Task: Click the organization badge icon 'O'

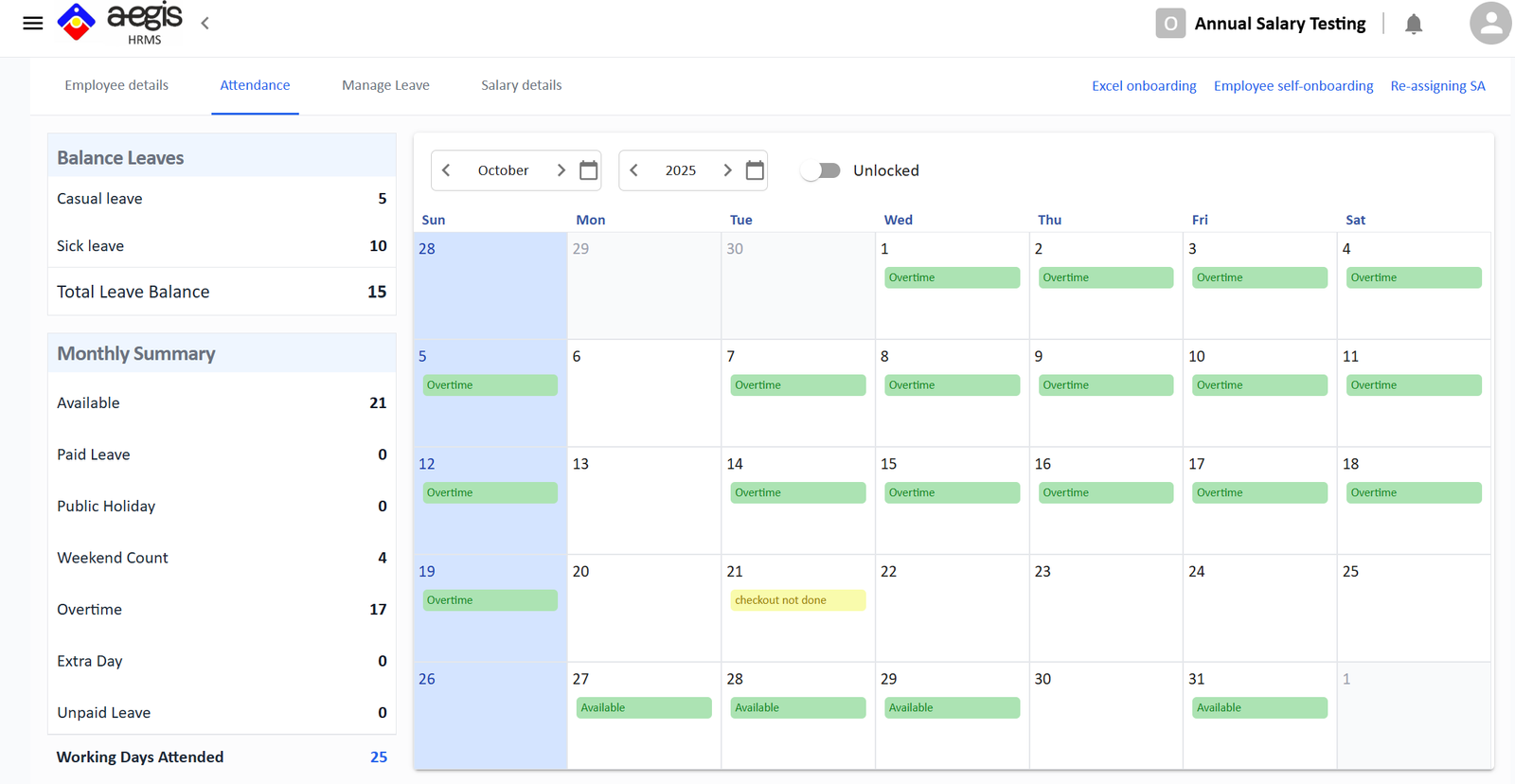Action: [x=1170, y=24]
